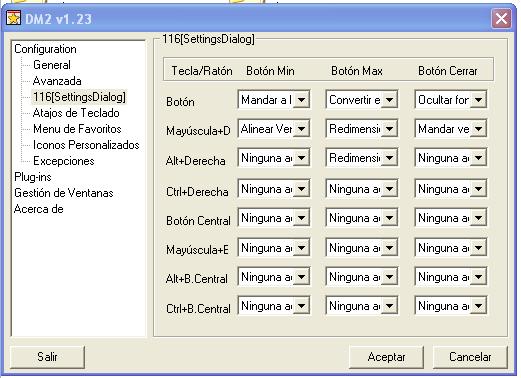Image resolution: width=521 pixels, height=378 pixels.
Task: Open Iconos Personalizados settings
Action: point(86,145)
